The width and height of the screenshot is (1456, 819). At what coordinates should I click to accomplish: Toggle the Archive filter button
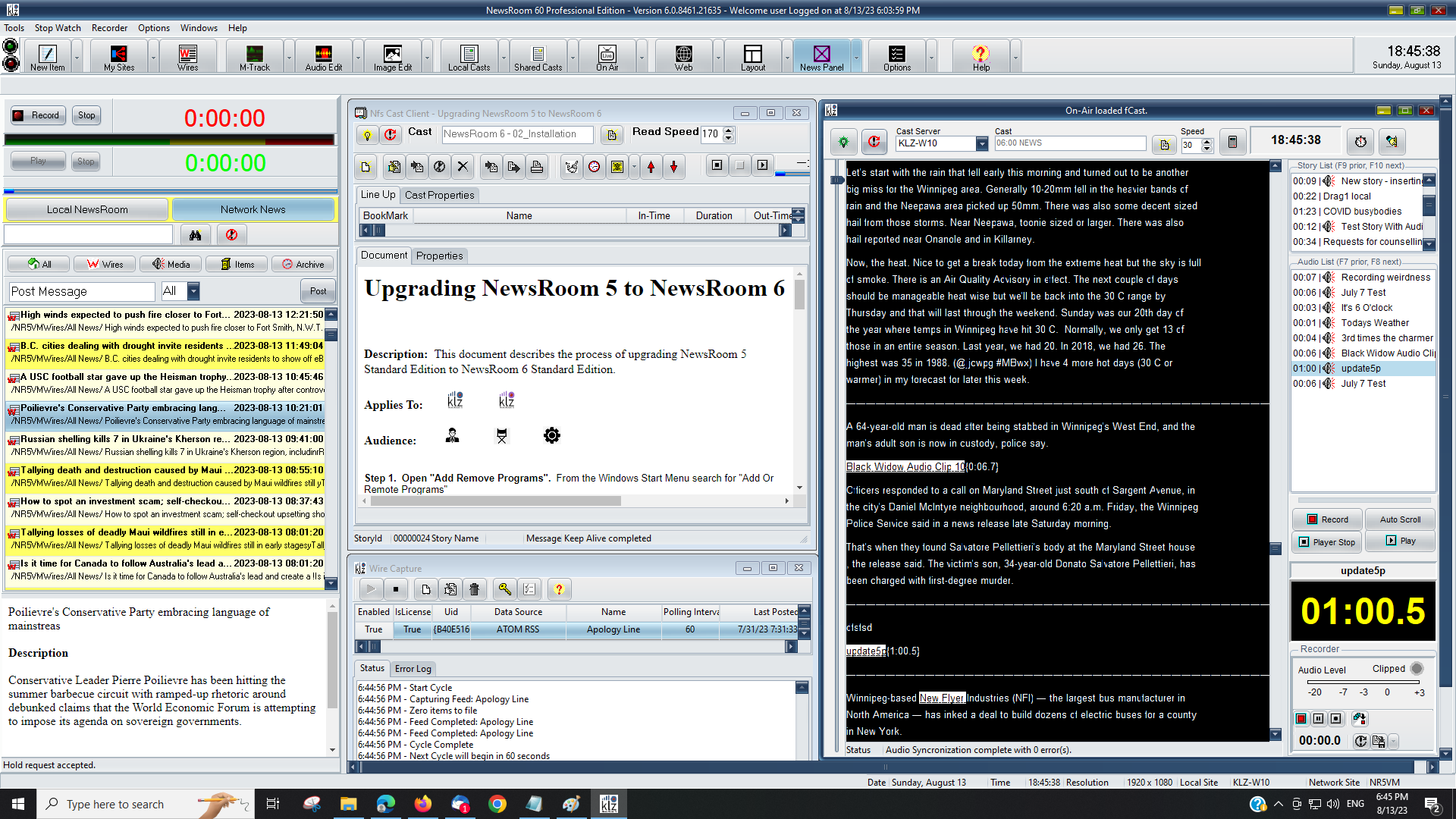(303, 264)
